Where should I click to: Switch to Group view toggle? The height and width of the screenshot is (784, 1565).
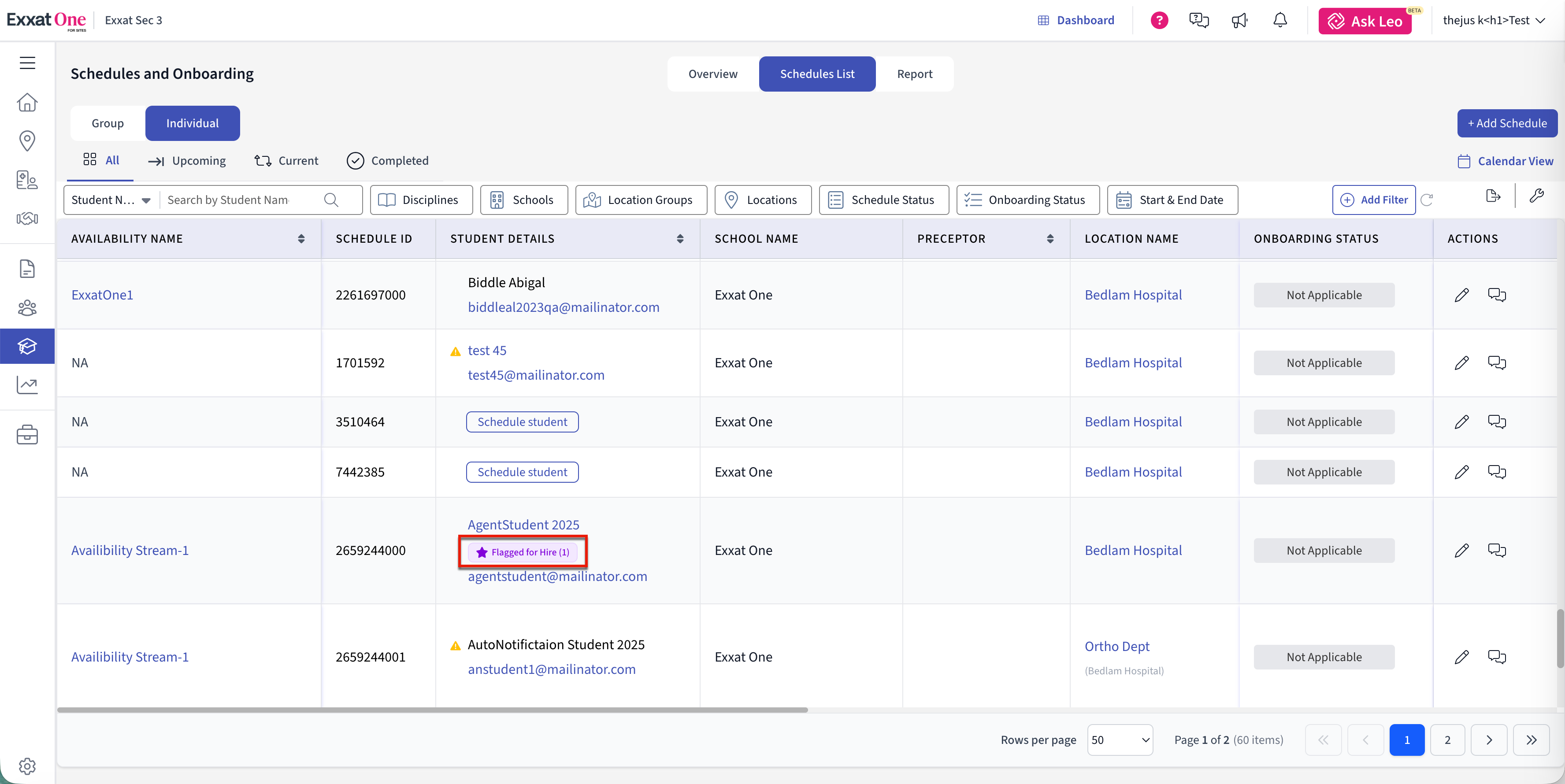click(108, 123)
